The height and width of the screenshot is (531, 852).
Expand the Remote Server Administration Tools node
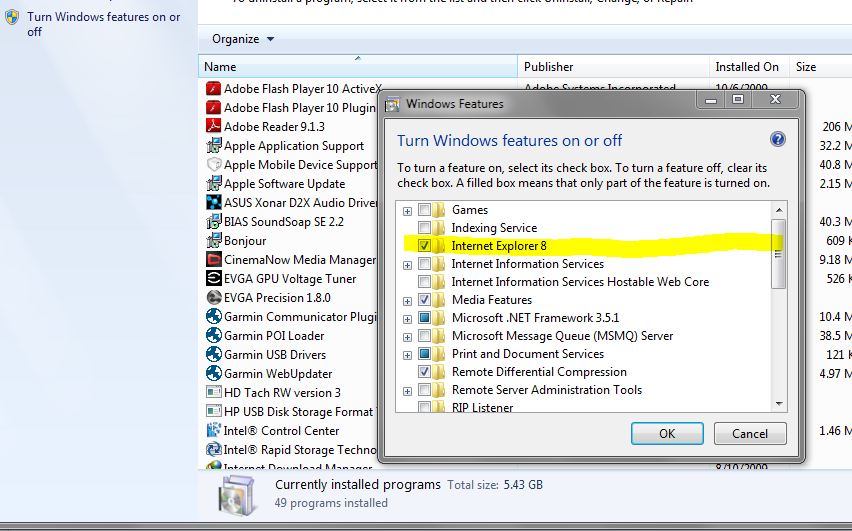click(407, 391)
